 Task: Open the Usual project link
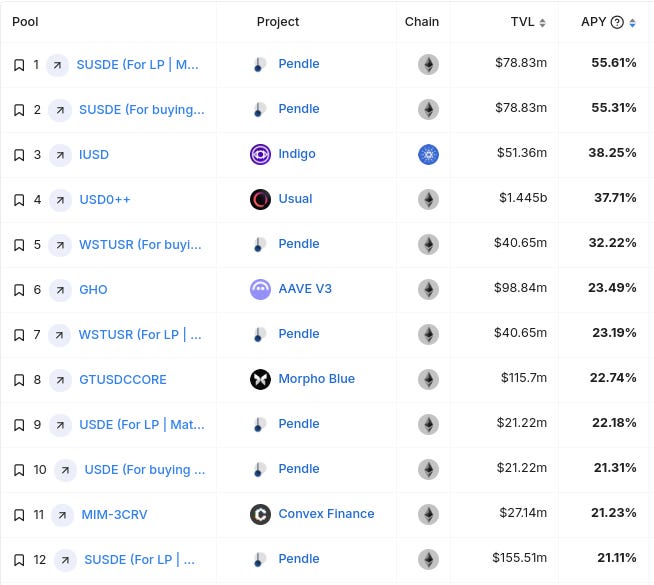(295, 199)
